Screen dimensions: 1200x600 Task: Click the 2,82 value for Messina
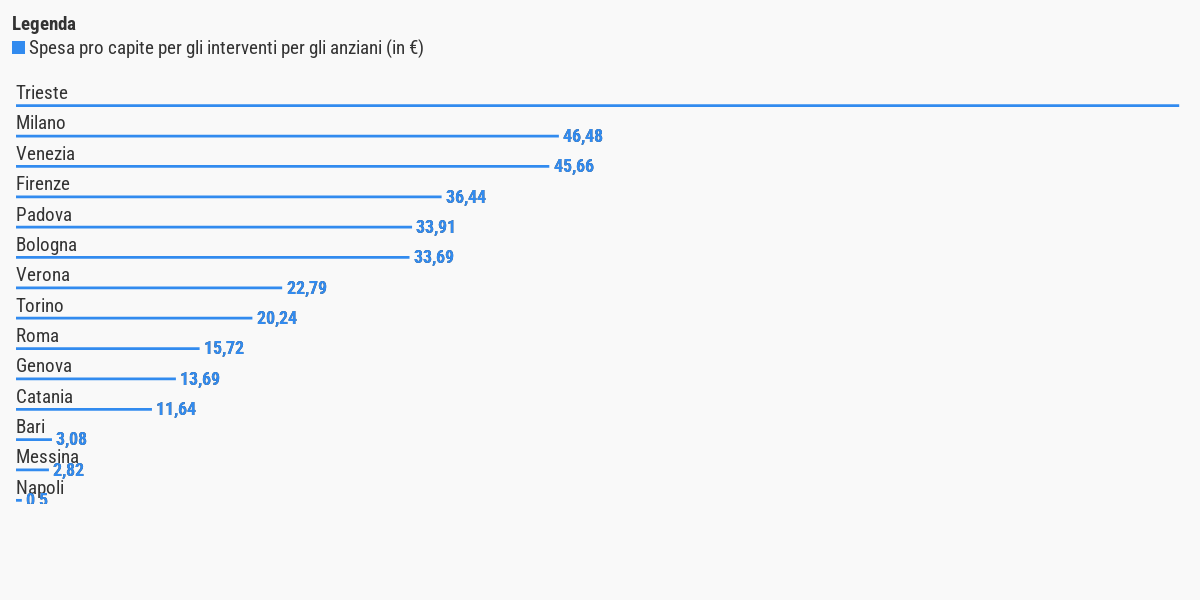coord(69,470)
